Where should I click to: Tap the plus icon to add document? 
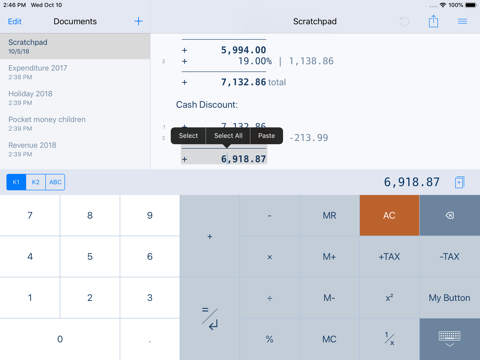pos(138,21)
